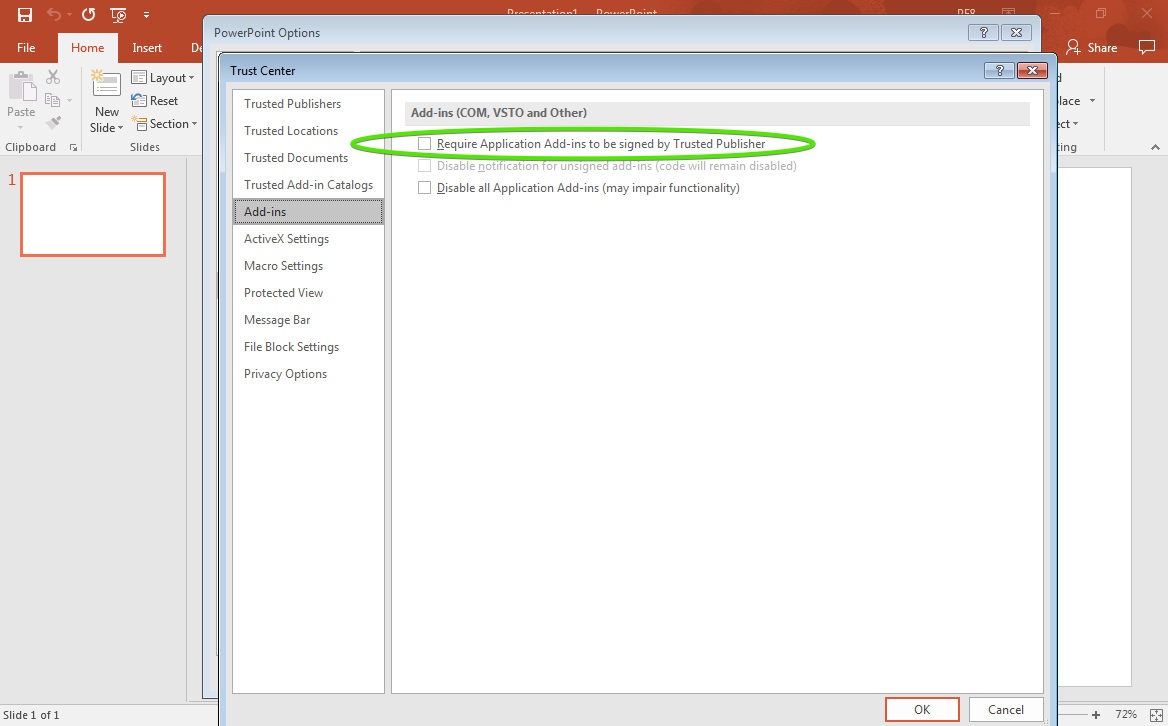Enable Require Application Add-ins signed by Trusted Publisher
This screenshot has height=726, width=1168.
click(x=425, y=144)
